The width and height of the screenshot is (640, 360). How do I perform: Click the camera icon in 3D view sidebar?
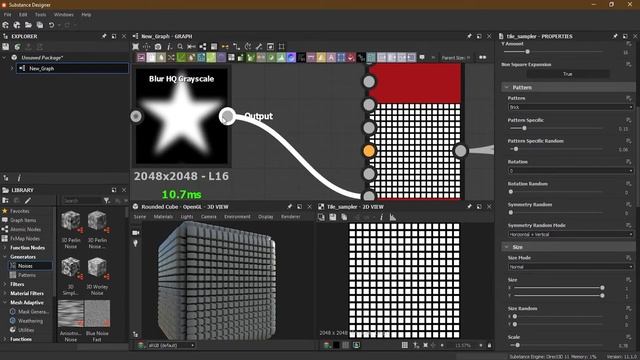click(136, 233)
